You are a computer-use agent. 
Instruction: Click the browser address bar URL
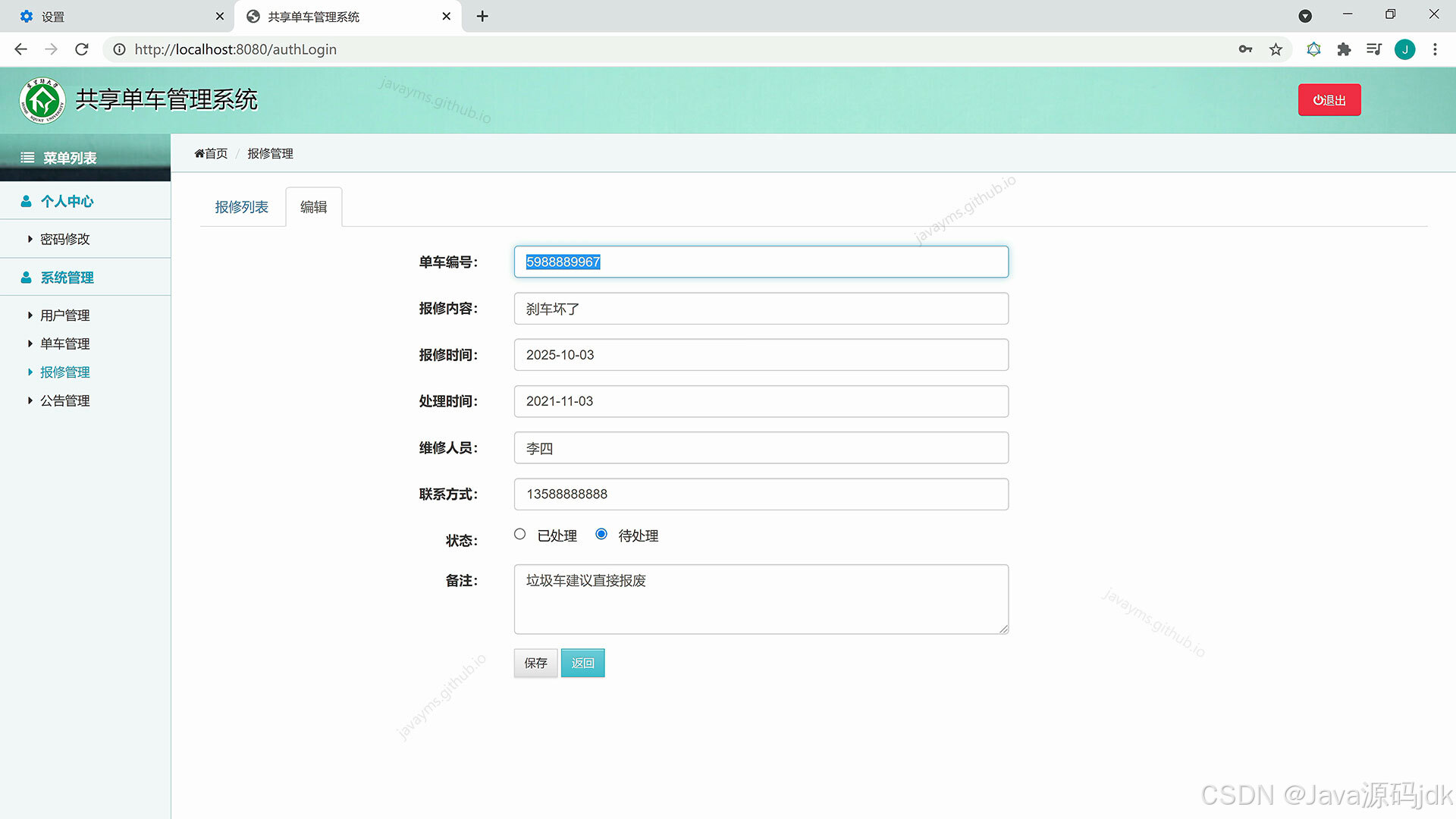[x=235, y=49]
